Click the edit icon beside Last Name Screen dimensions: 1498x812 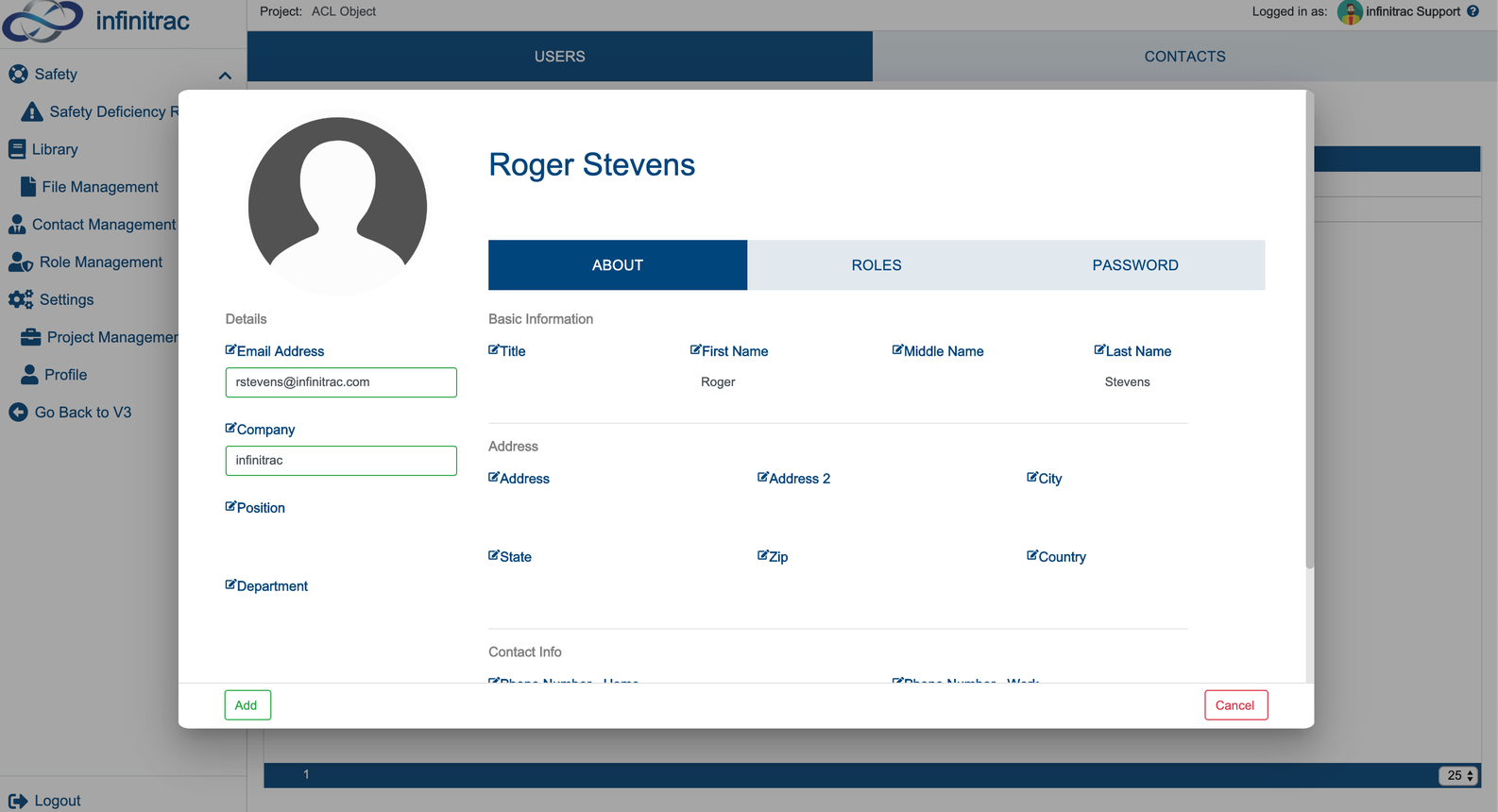(x=1100, y=350)
